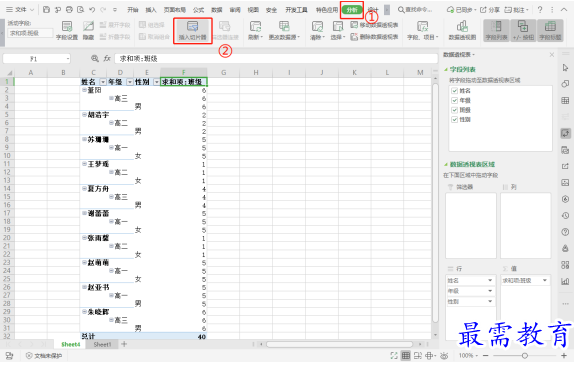This screenshot has width=580, height=366.
Task: Open the 性别 column filter dropdown
Action: [x=157, y=82]
